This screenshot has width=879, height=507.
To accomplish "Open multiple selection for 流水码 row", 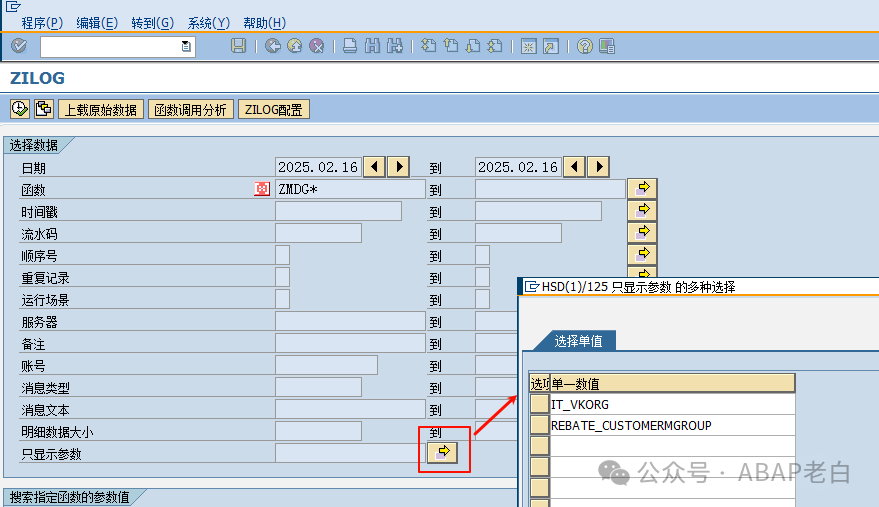I will 642,232.
